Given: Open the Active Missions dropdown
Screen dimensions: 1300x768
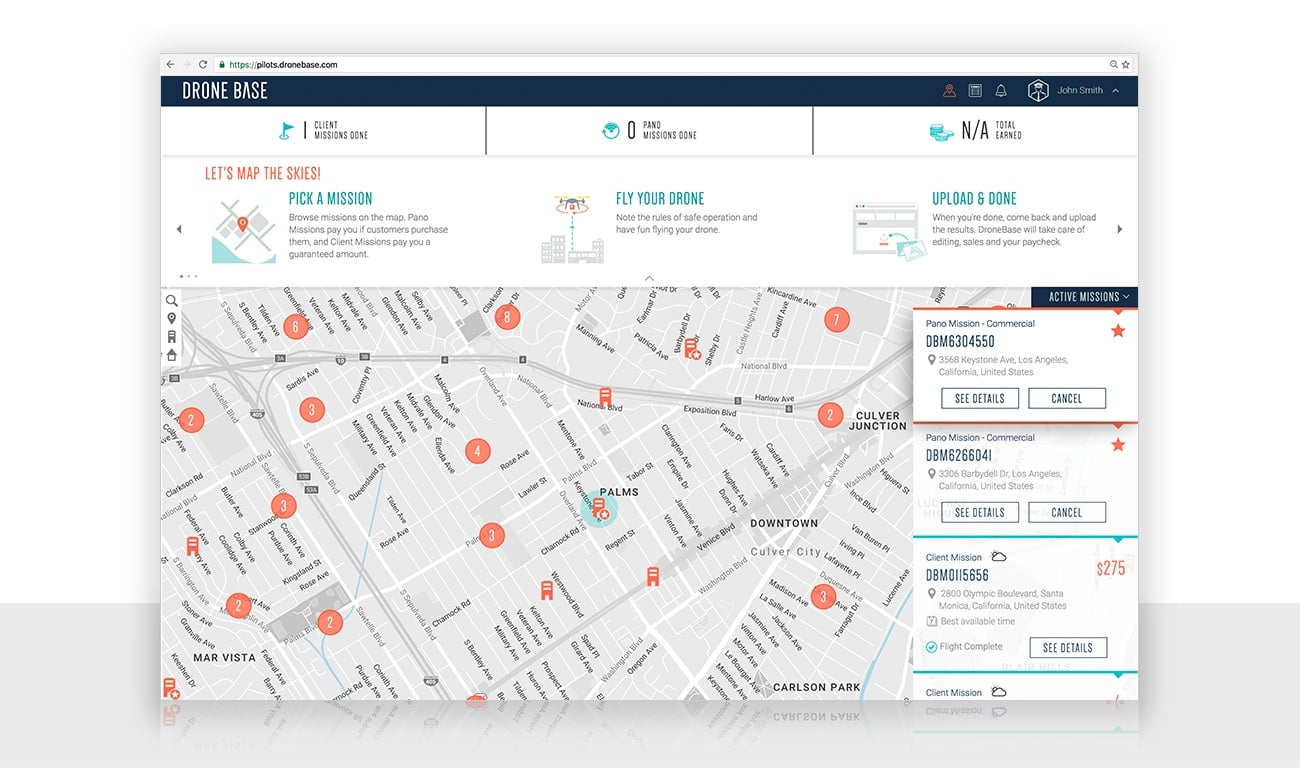Looking at the screenshot, I should (x=1084, y=297).
